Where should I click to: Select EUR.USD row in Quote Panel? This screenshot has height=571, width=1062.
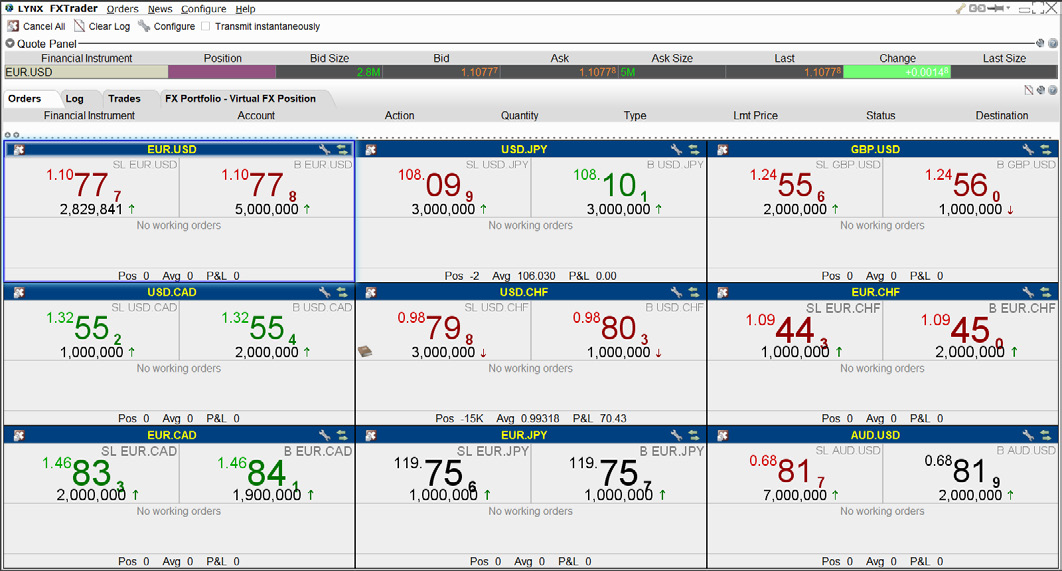coord(530,72)
